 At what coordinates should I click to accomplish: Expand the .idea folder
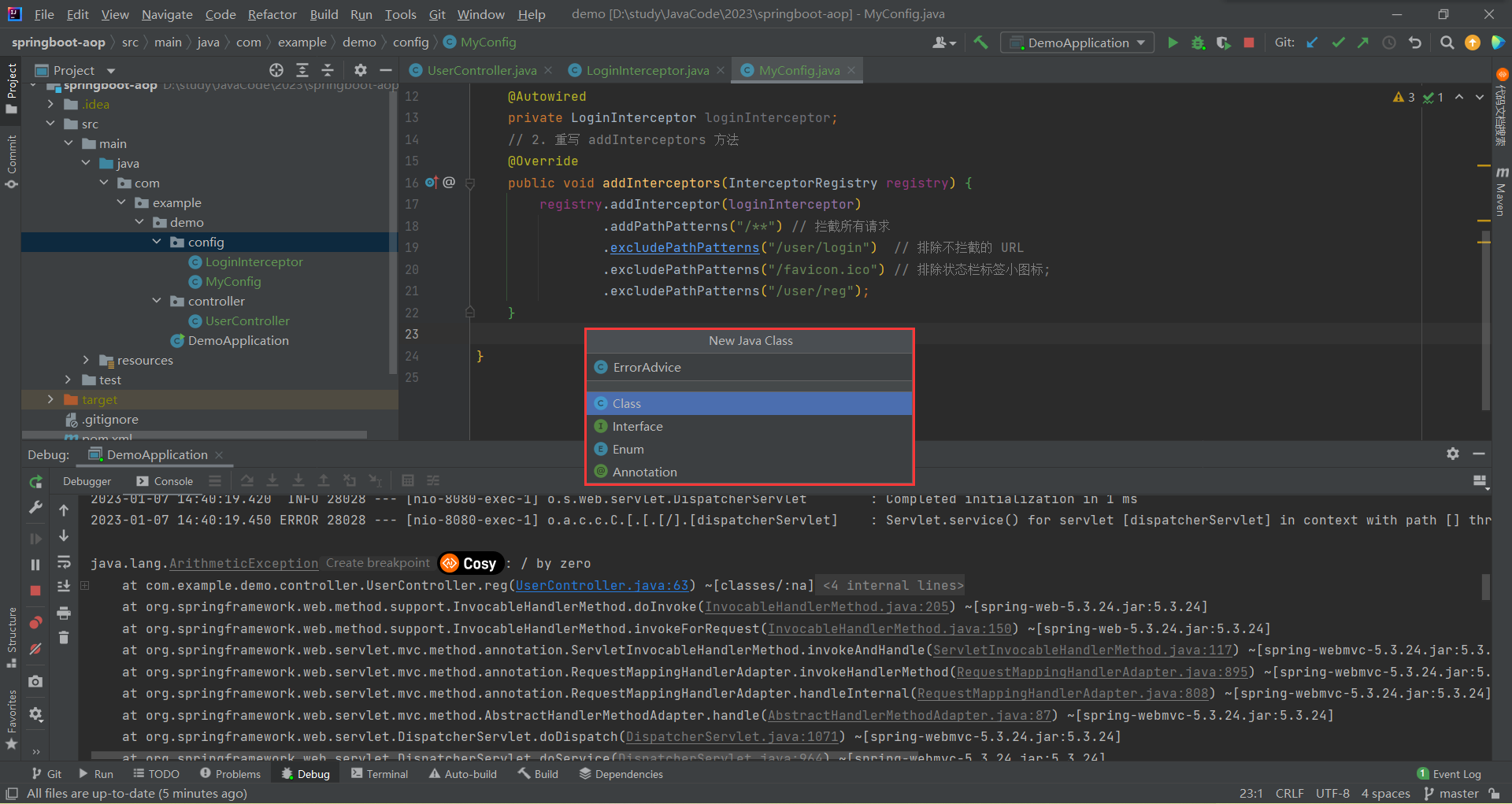(50, 104)
